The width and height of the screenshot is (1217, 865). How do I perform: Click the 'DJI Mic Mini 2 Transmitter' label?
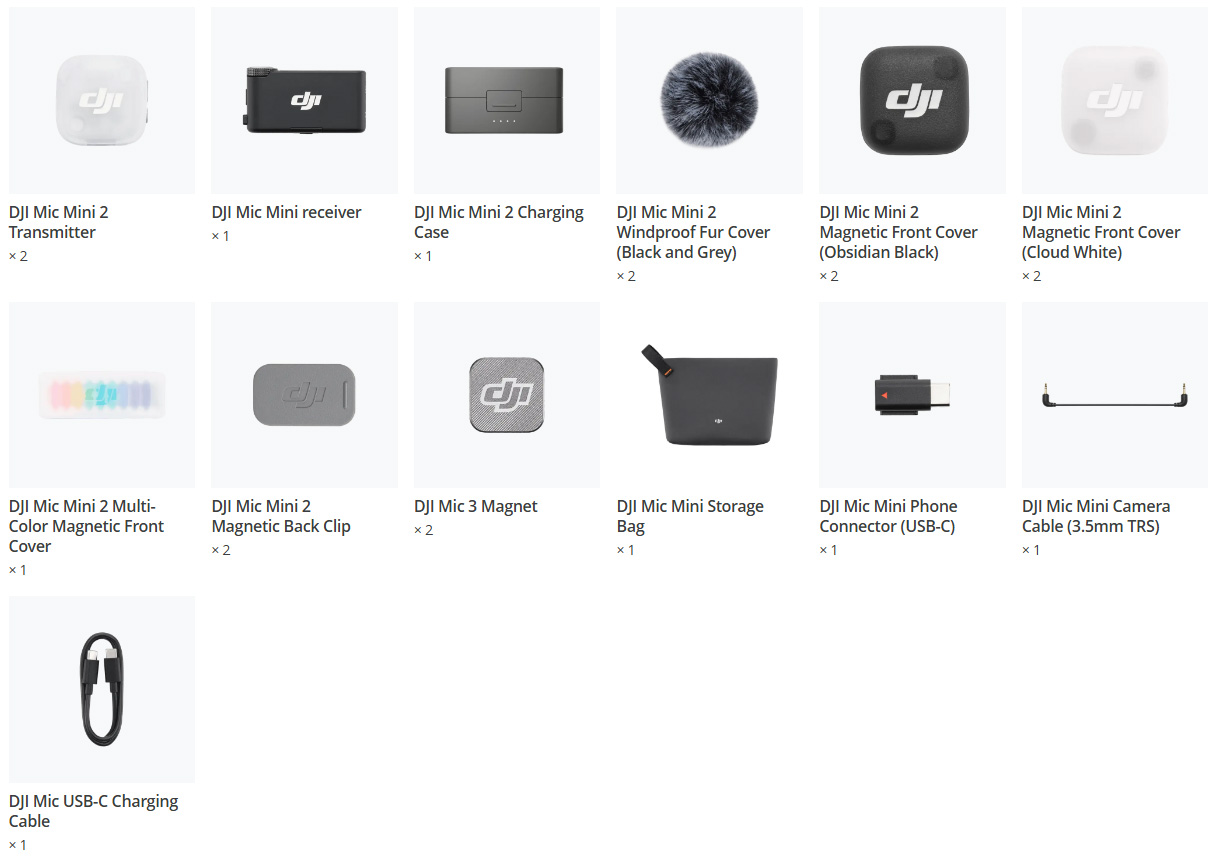click(x=59, y=222)
